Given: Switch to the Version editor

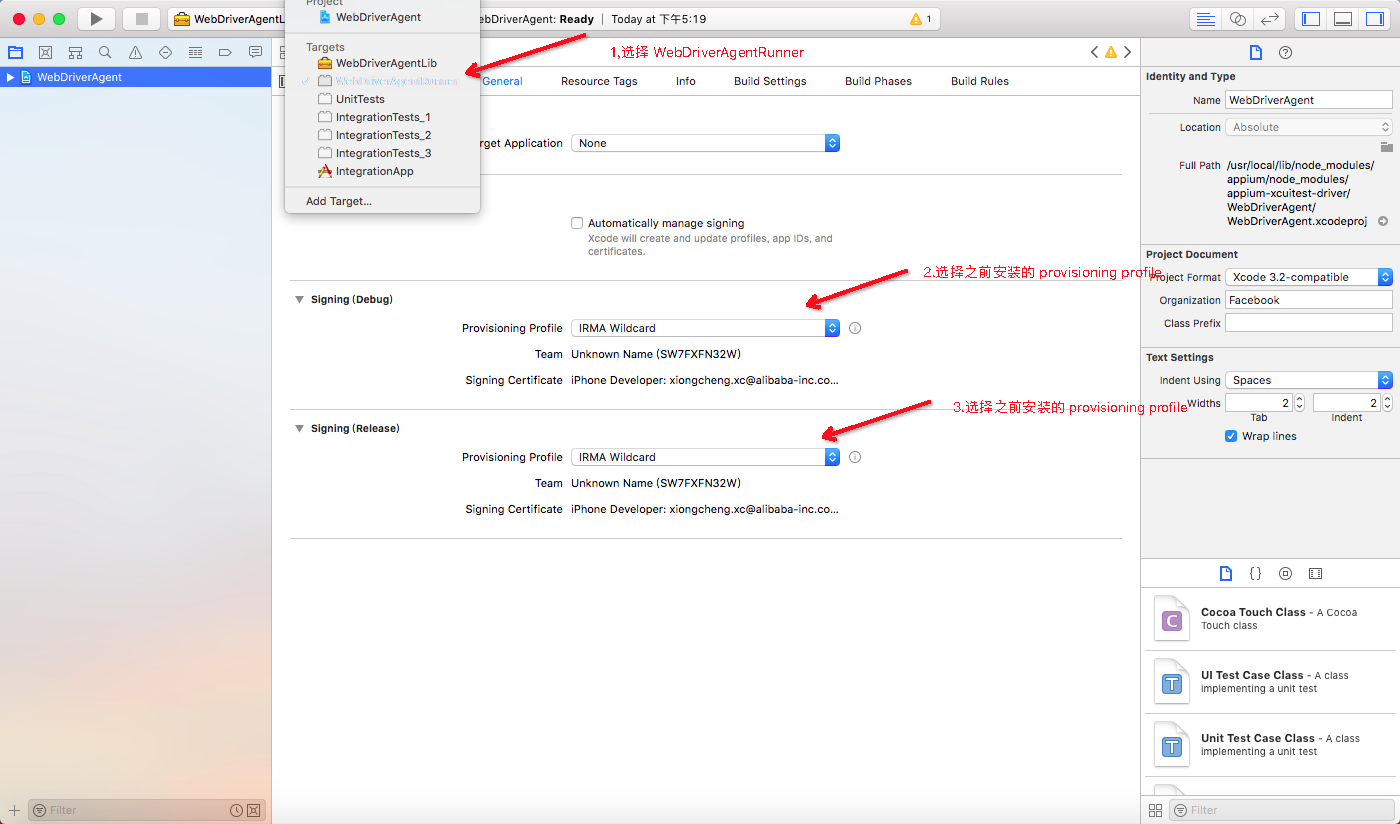Looking at the screenshot, I should tap(1270, 19).
